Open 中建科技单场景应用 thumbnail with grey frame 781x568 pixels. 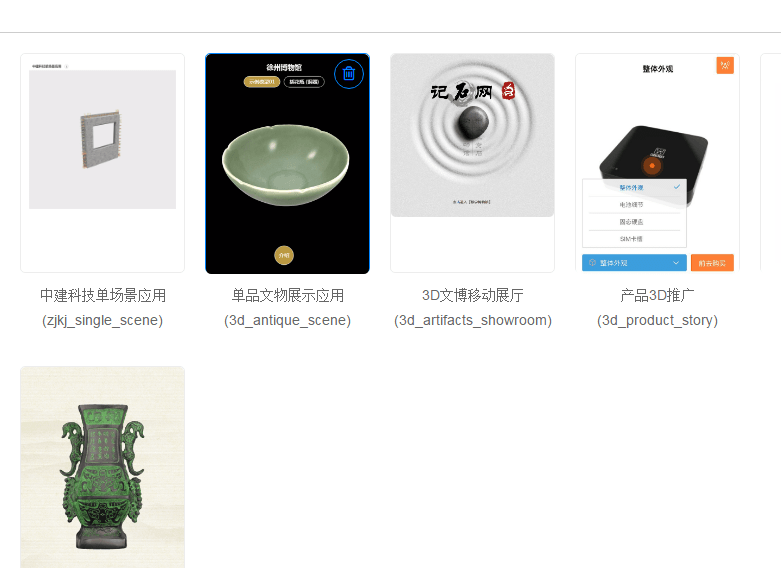[x=103, y=163]
